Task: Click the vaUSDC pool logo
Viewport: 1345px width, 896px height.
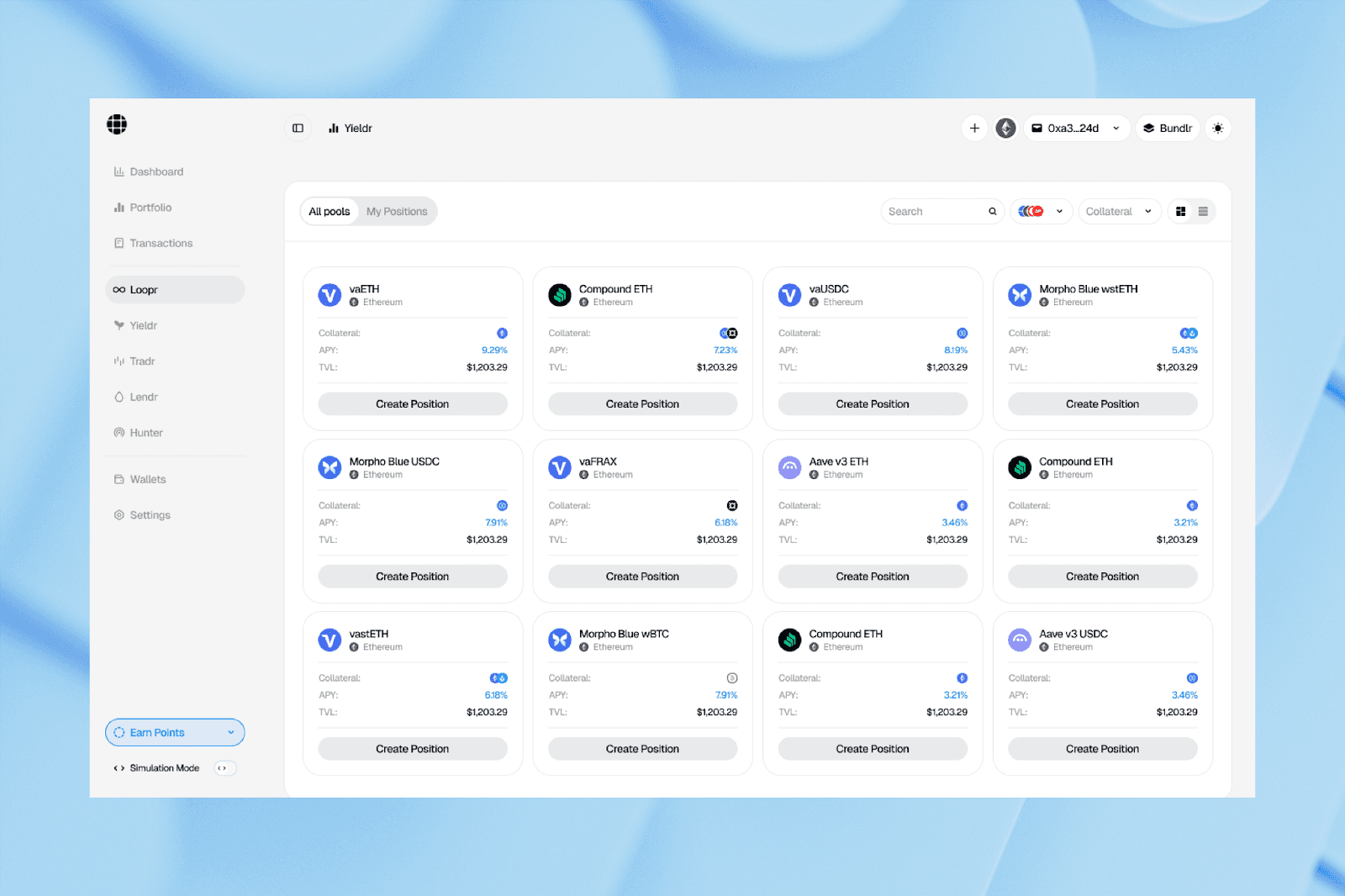Action: (x=789, y=295)
